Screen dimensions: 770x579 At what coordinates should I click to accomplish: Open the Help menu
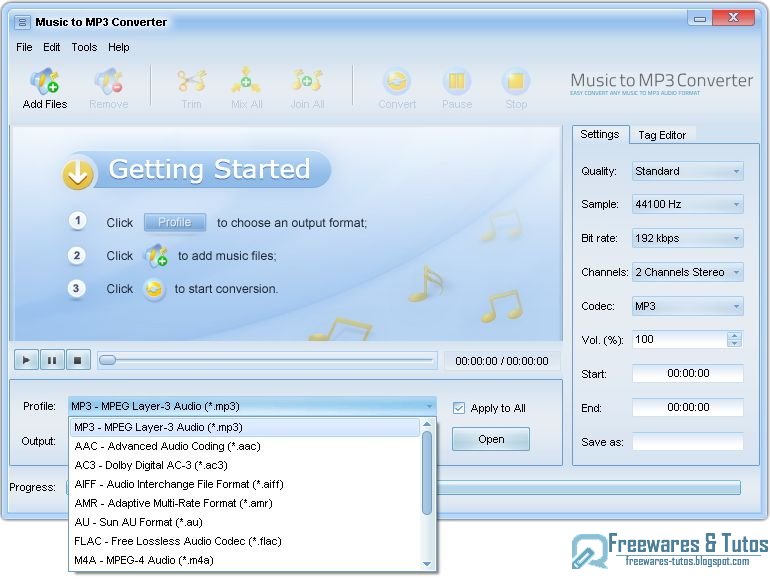(119, 47)
